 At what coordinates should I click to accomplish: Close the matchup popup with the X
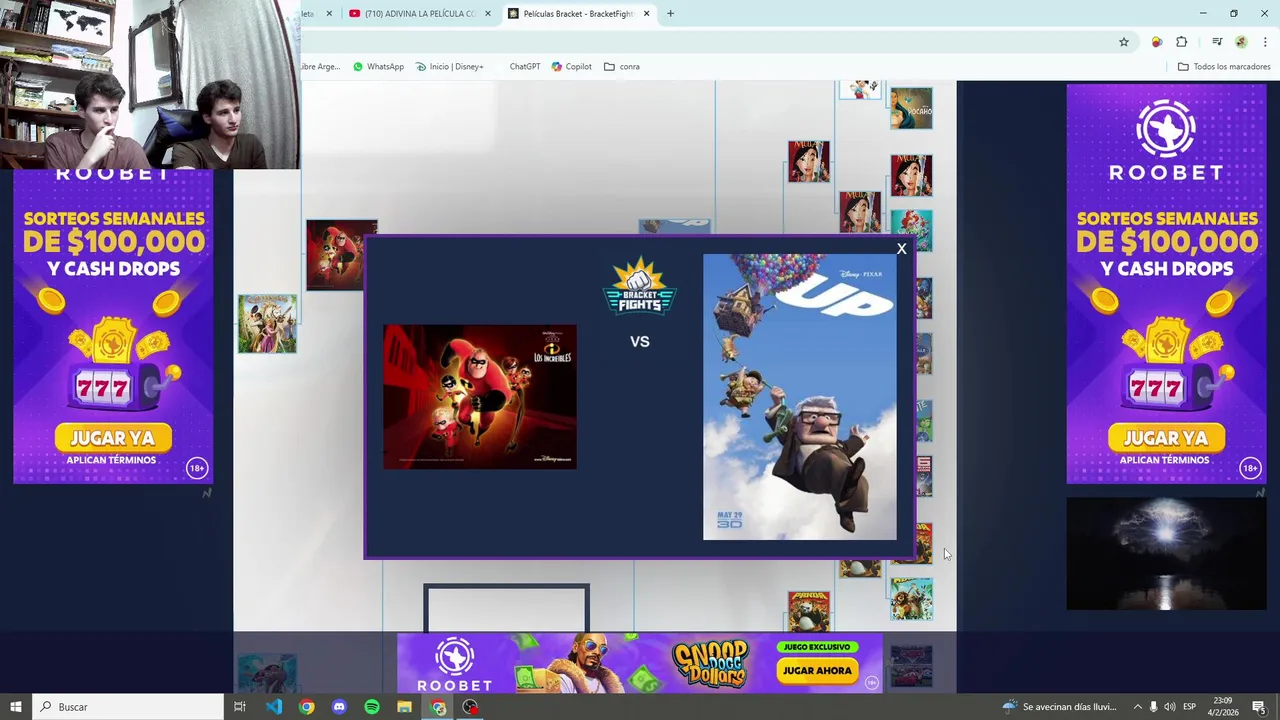click(x=901, y=249)
